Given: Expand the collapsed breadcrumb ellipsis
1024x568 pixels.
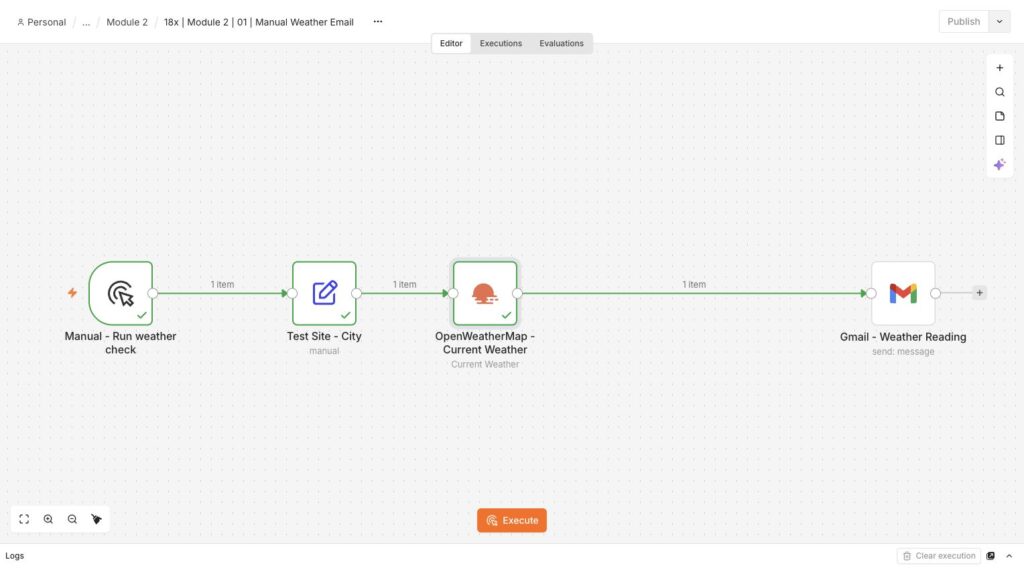Looking at the screenshot, I should (86, 22).
